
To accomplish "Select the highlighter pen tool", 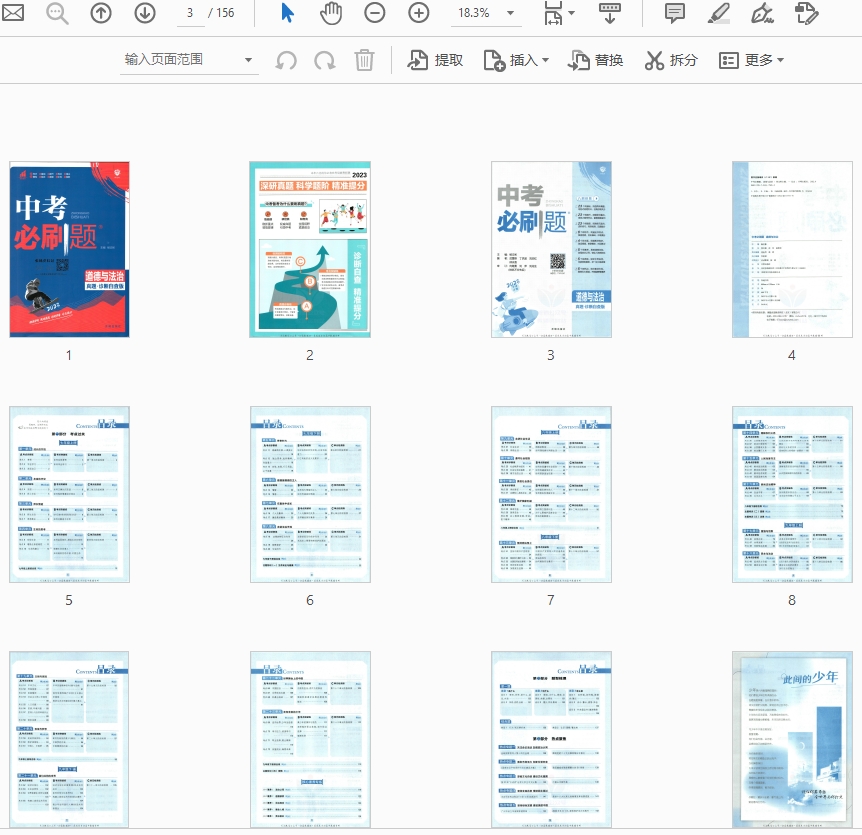I will pyautogui.click(x=719, y=13).
